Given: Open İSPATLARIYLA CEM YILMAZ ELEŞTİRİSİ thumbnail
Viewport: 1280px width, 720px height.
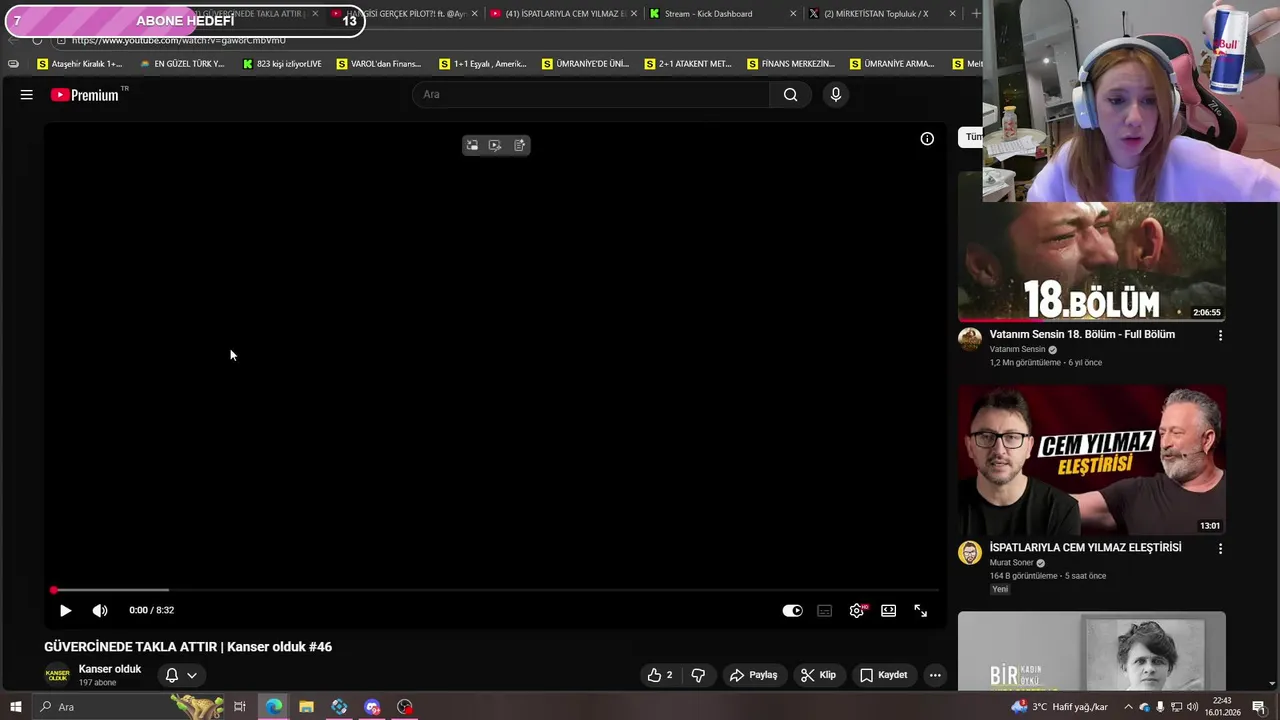Looking at the screenshot, I should [1092, 461].
